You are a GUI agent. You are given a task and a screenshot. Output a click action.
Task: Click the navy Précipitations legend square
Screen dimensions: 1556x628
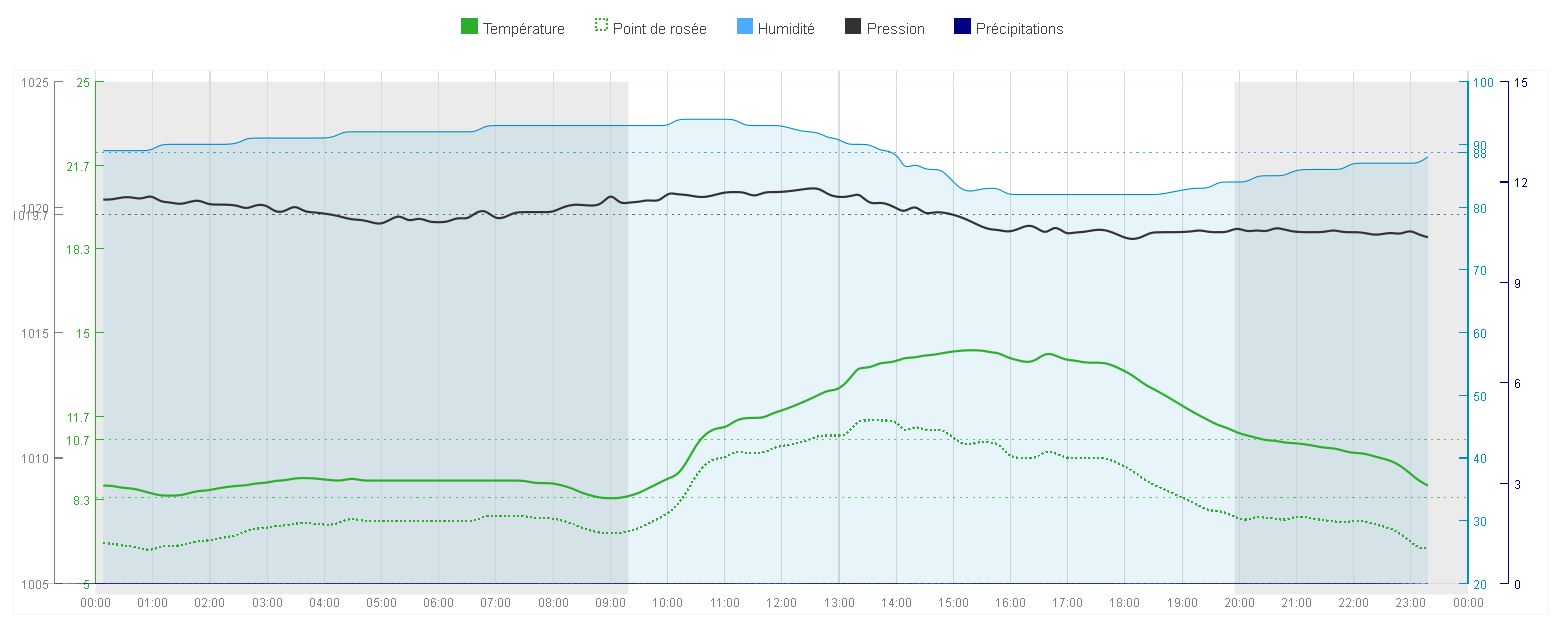point(962,28)
